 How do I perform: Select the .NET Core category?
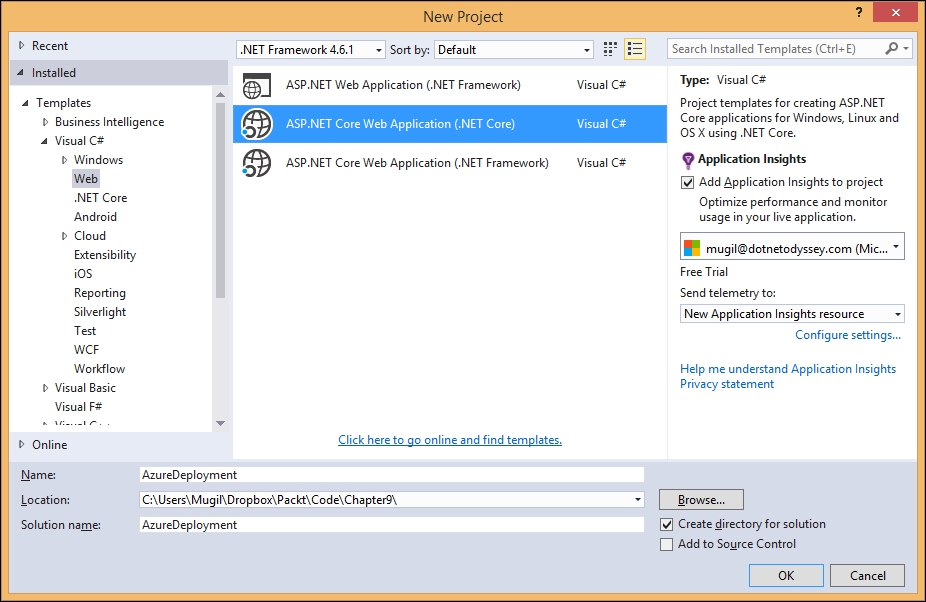[x=100, y=197]
